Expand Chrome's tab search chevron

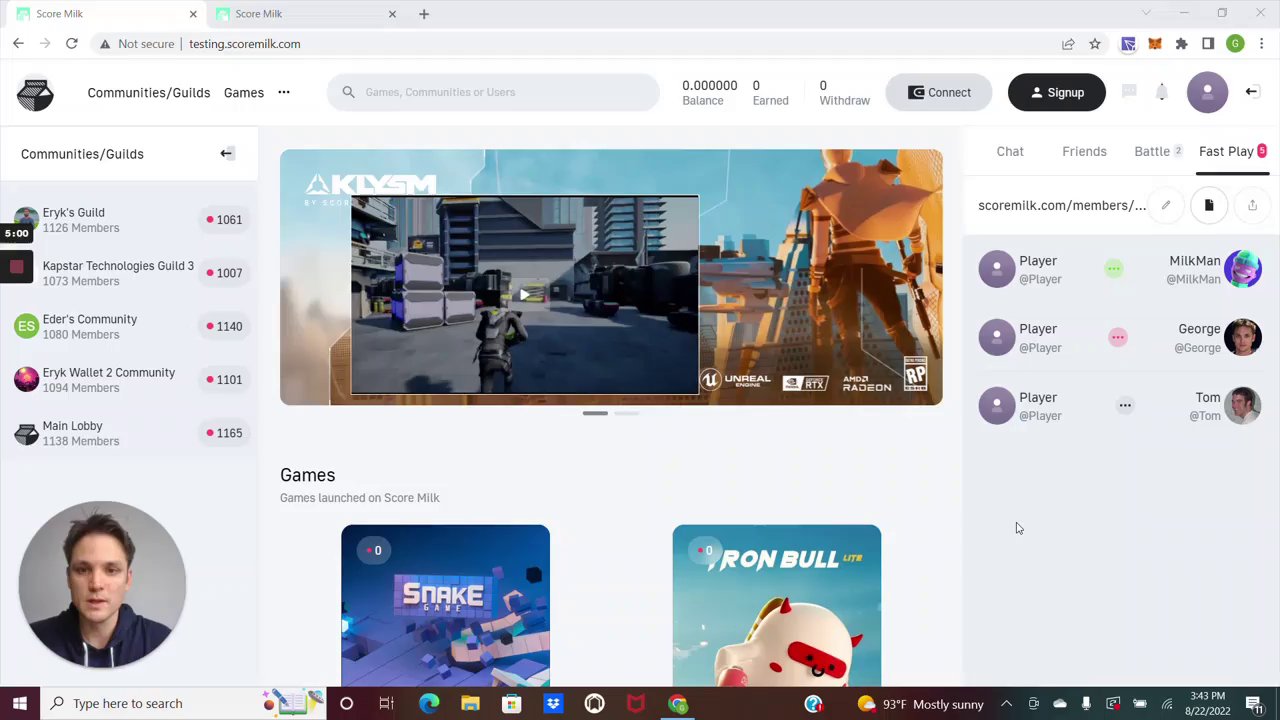tap(1146, 13)
